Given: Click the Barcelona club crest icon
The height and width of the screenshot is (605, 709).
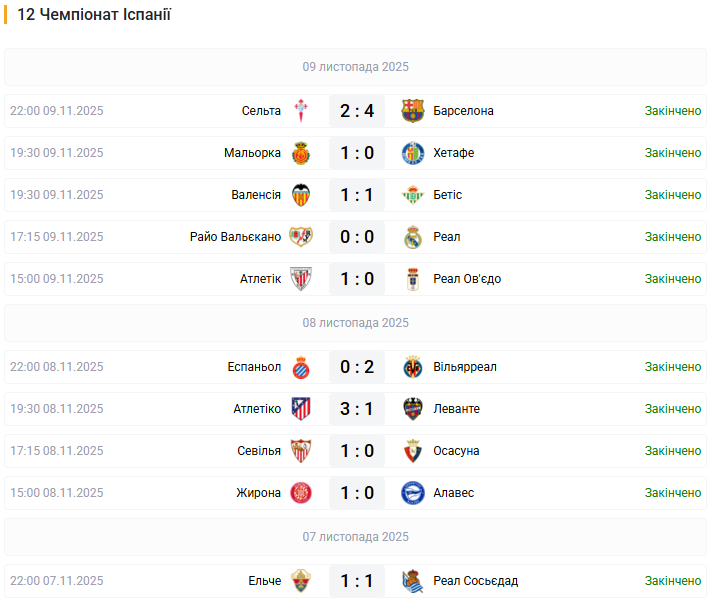Looking at the screenshot, I should coord(413,111).
